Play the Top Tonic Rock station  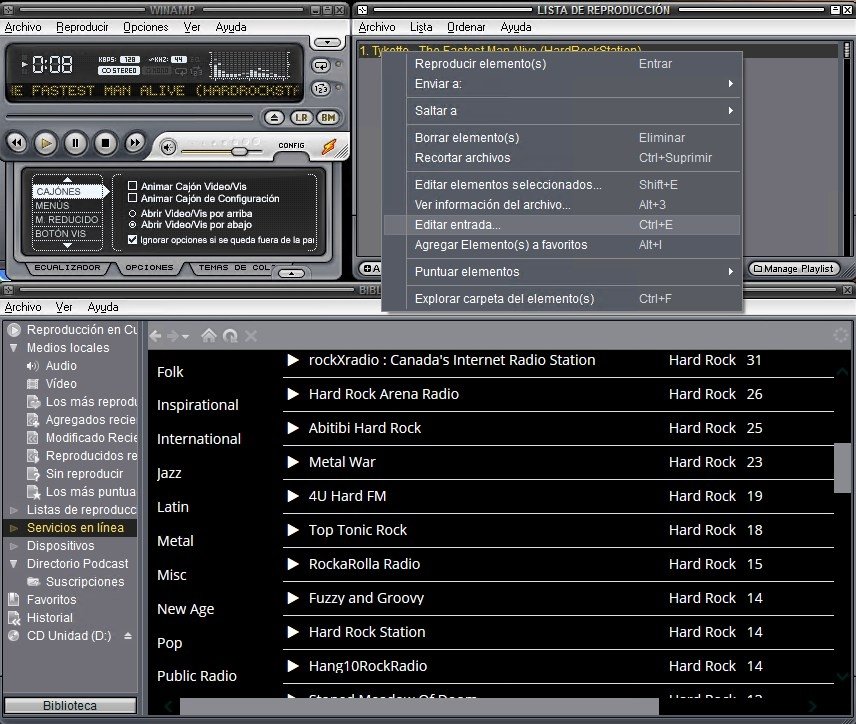[293, 530]
